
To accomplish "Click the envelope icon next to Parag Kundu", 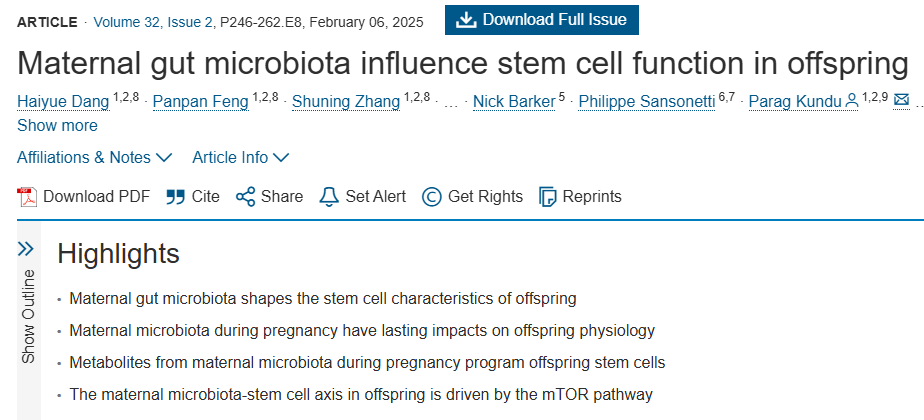I will click(x=901, y=100).
